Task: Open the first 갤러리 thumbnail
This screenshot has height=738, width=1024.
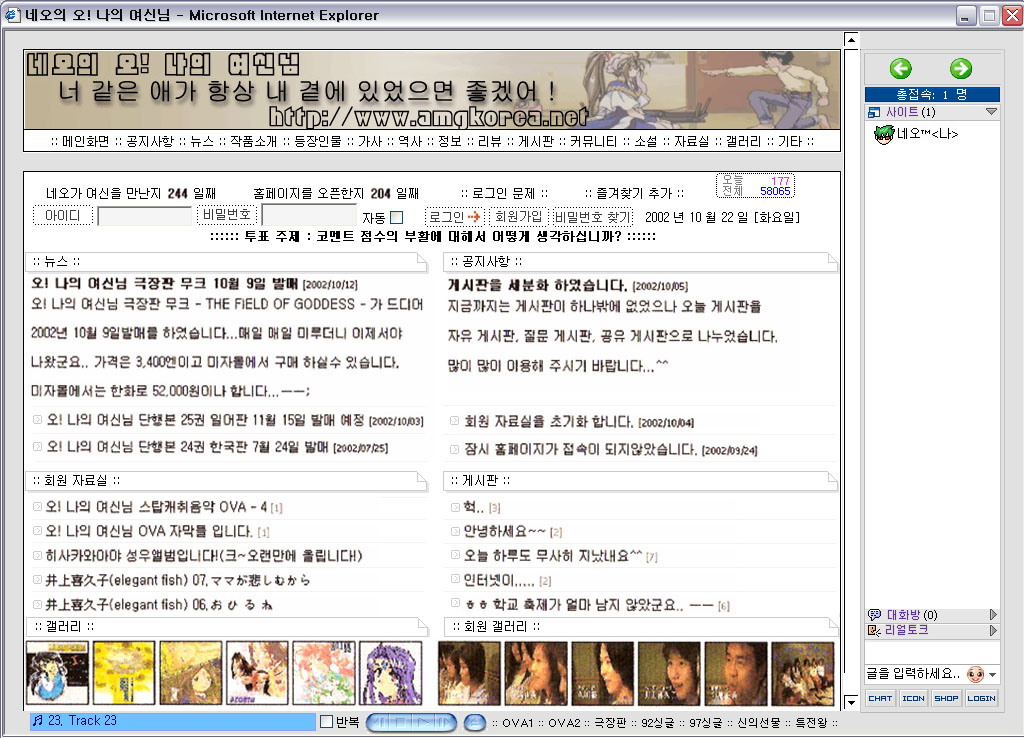Action: [57, 673]
